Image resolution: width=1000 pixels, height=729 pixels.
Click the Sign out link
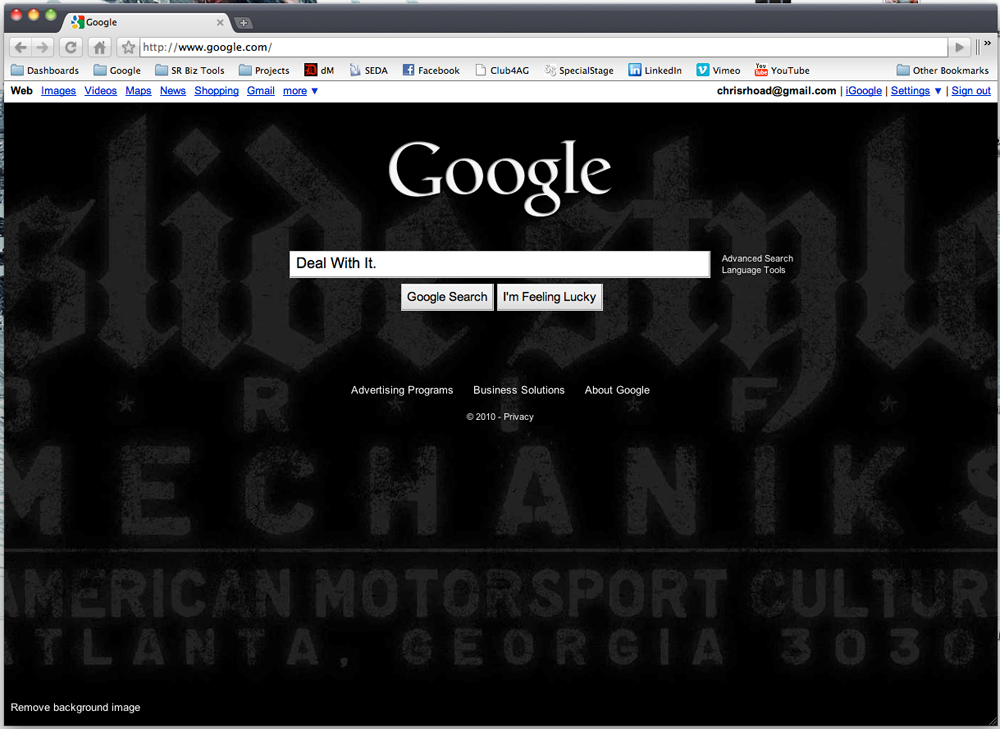[971, 91]
